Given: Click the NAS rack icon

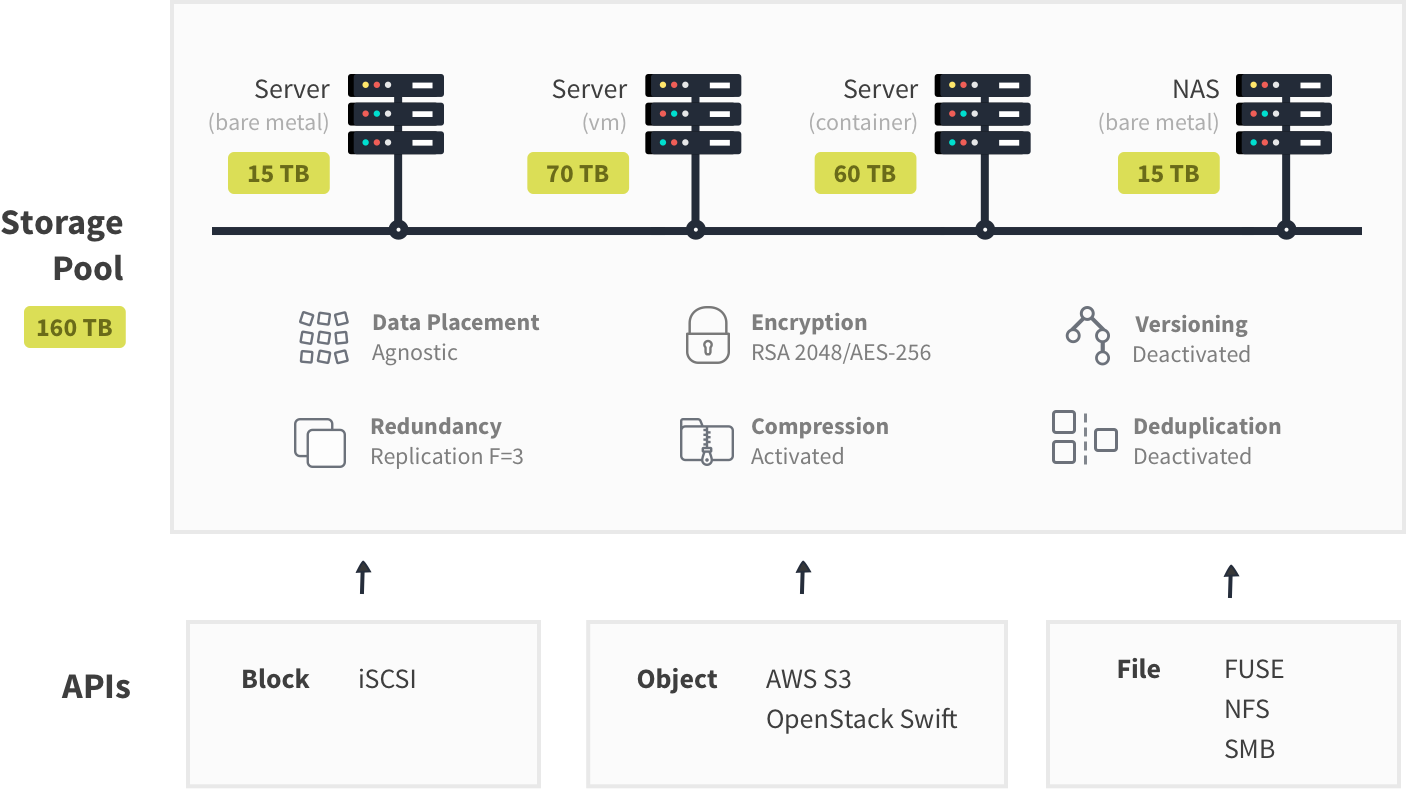Looking at the screenshot, I should tap(1284, 114).
